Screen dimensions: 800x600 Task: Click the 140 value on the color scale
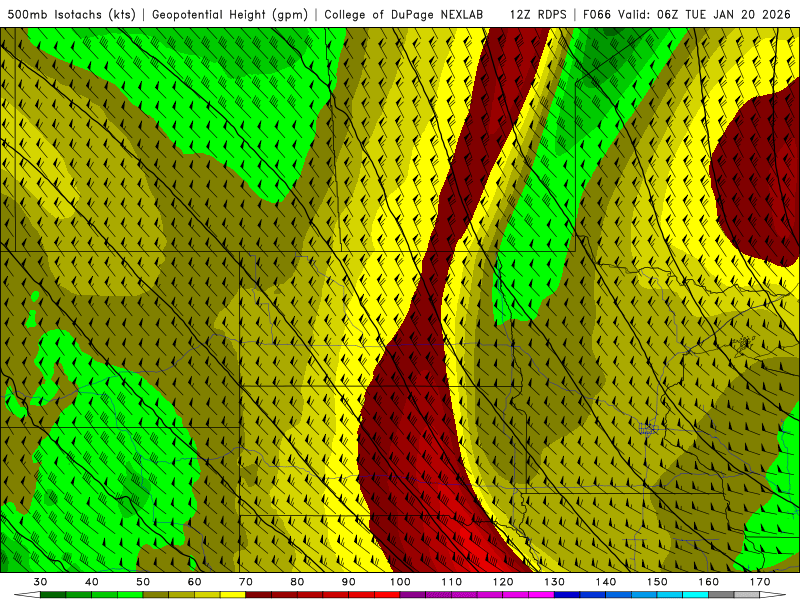click(606, 582)
